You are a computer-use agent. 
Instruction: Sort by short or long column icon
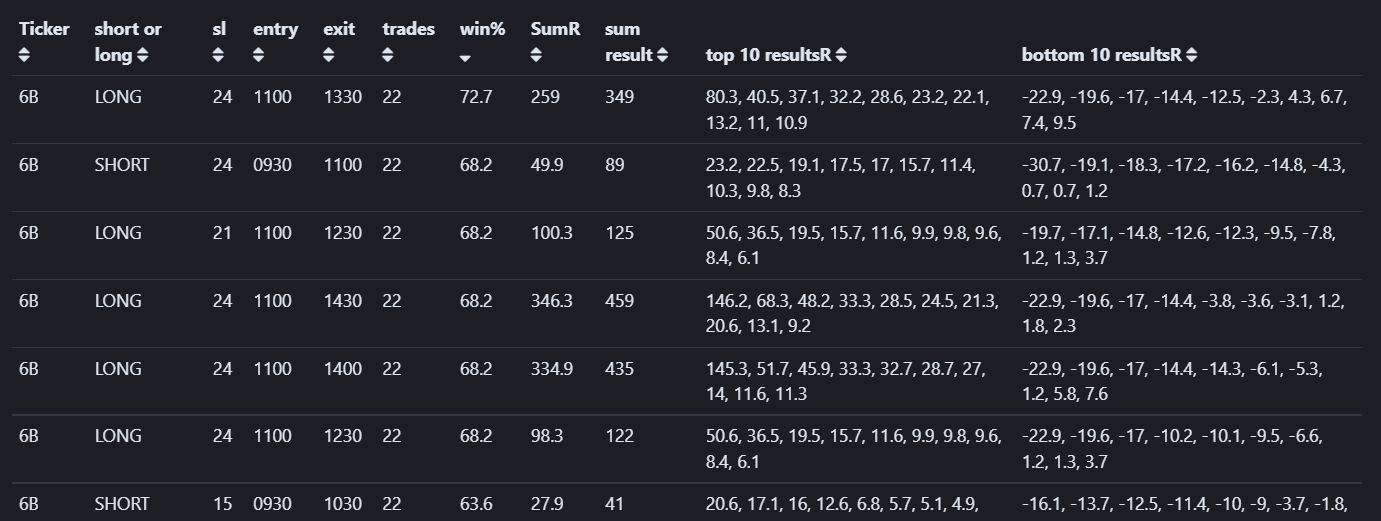pyautogui.click(x=143, y=55)
